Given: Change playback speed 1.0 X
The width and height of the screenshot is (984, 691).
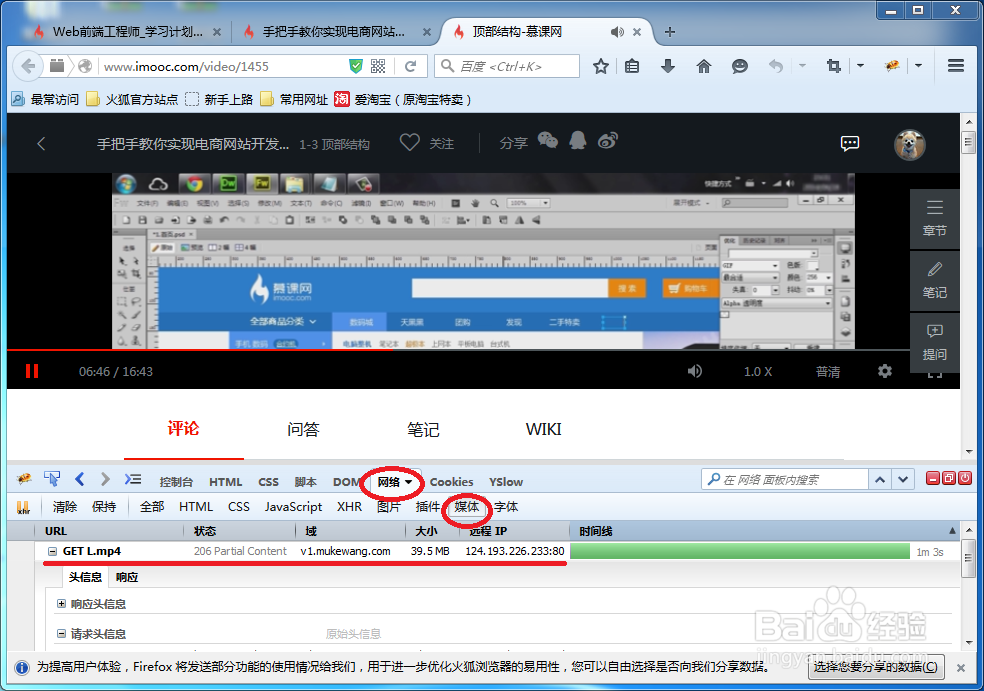Looking at the screenshot, I should pyautogui.click(x=758, y=372).
